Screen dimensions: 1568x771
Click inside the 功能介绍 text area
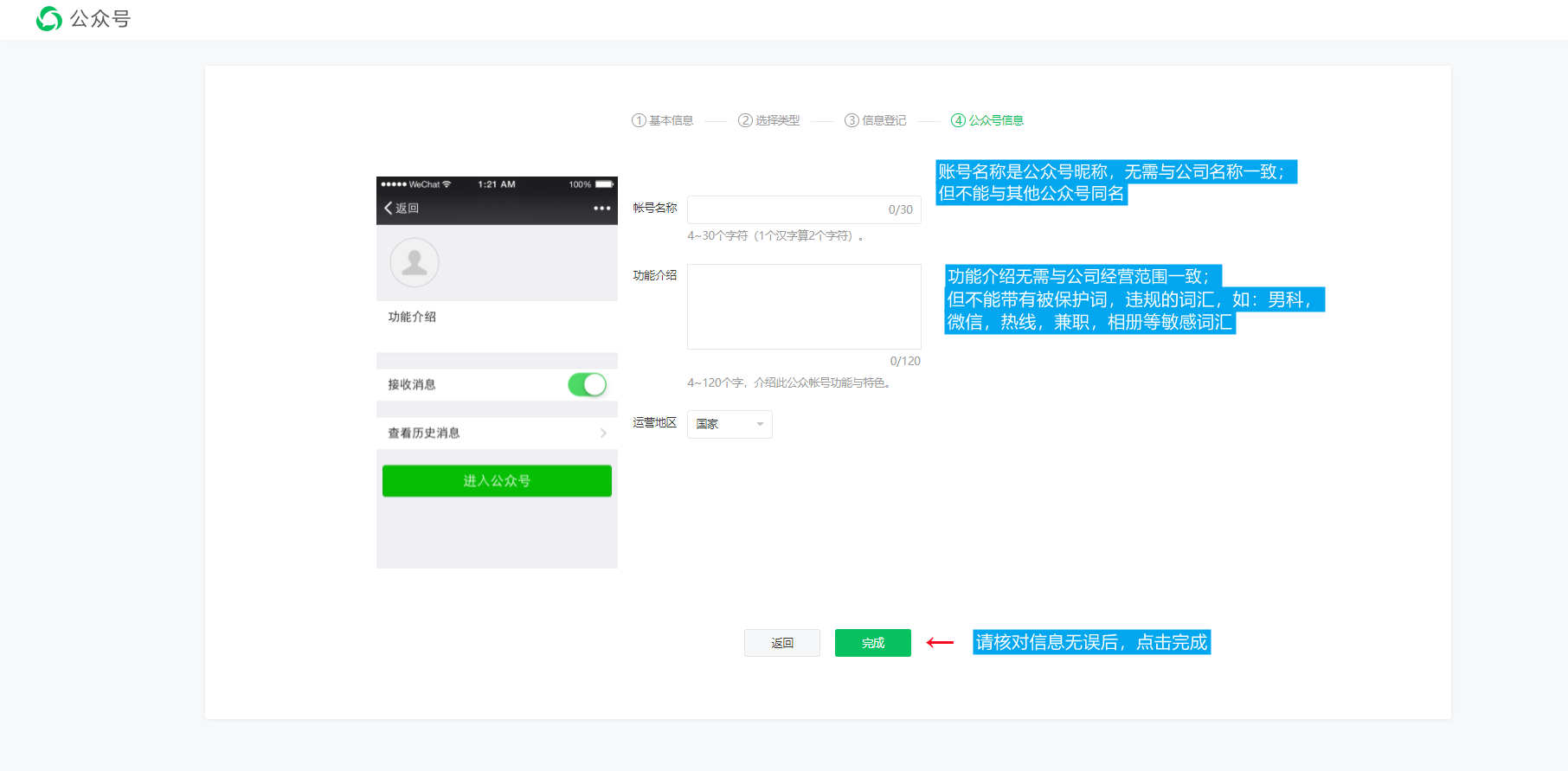pos(804,306)
